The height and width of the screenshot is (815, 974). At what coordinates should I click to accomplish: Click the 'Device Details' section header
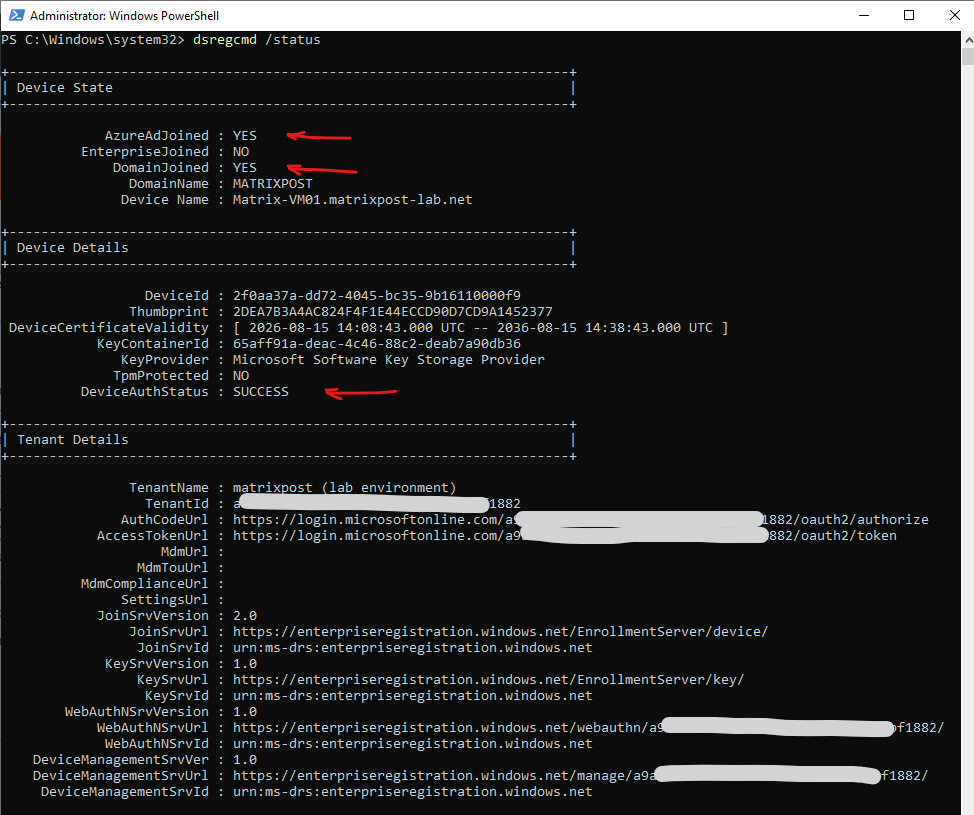pos(73,247)
